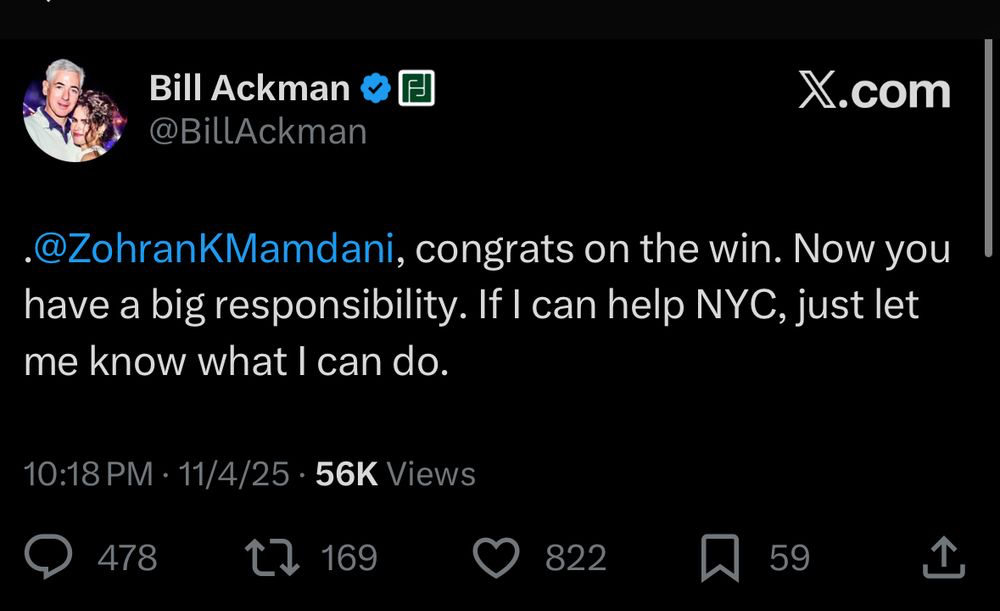Click the 59 bookmarks count

coord(788,558)
